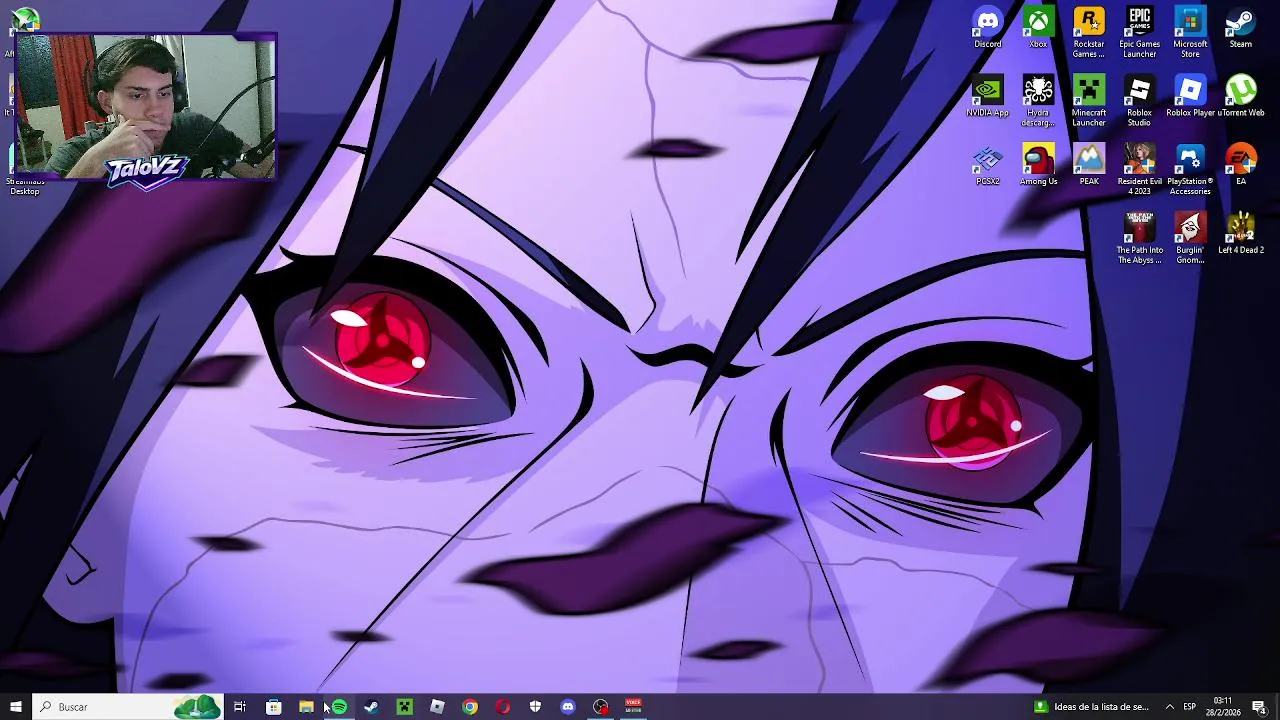
Task: Select the Hydra desktop shortcut
Action: [x=1038, y=101]
